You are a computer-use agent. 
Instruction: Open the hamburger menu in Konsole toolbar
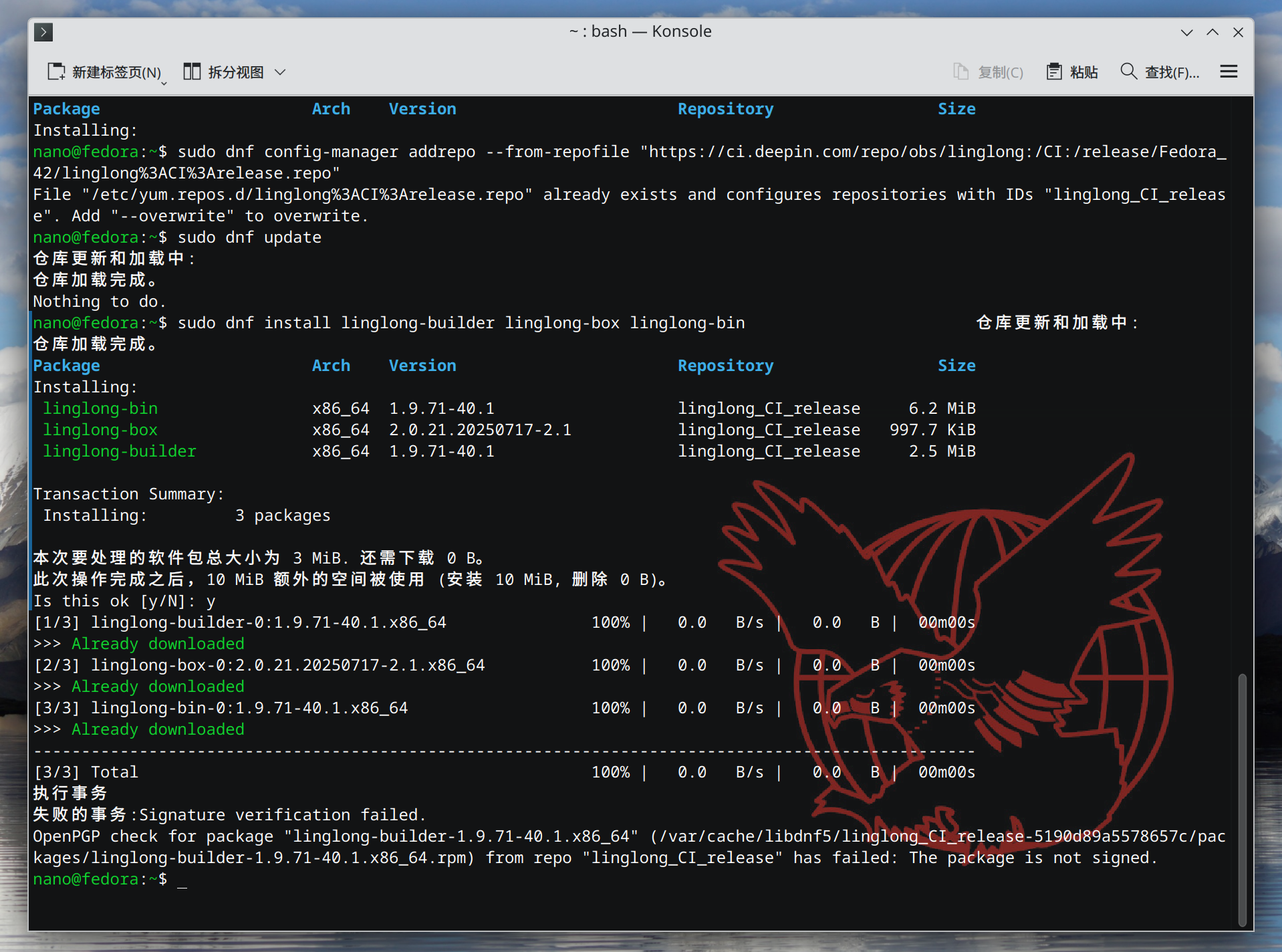1229,72
